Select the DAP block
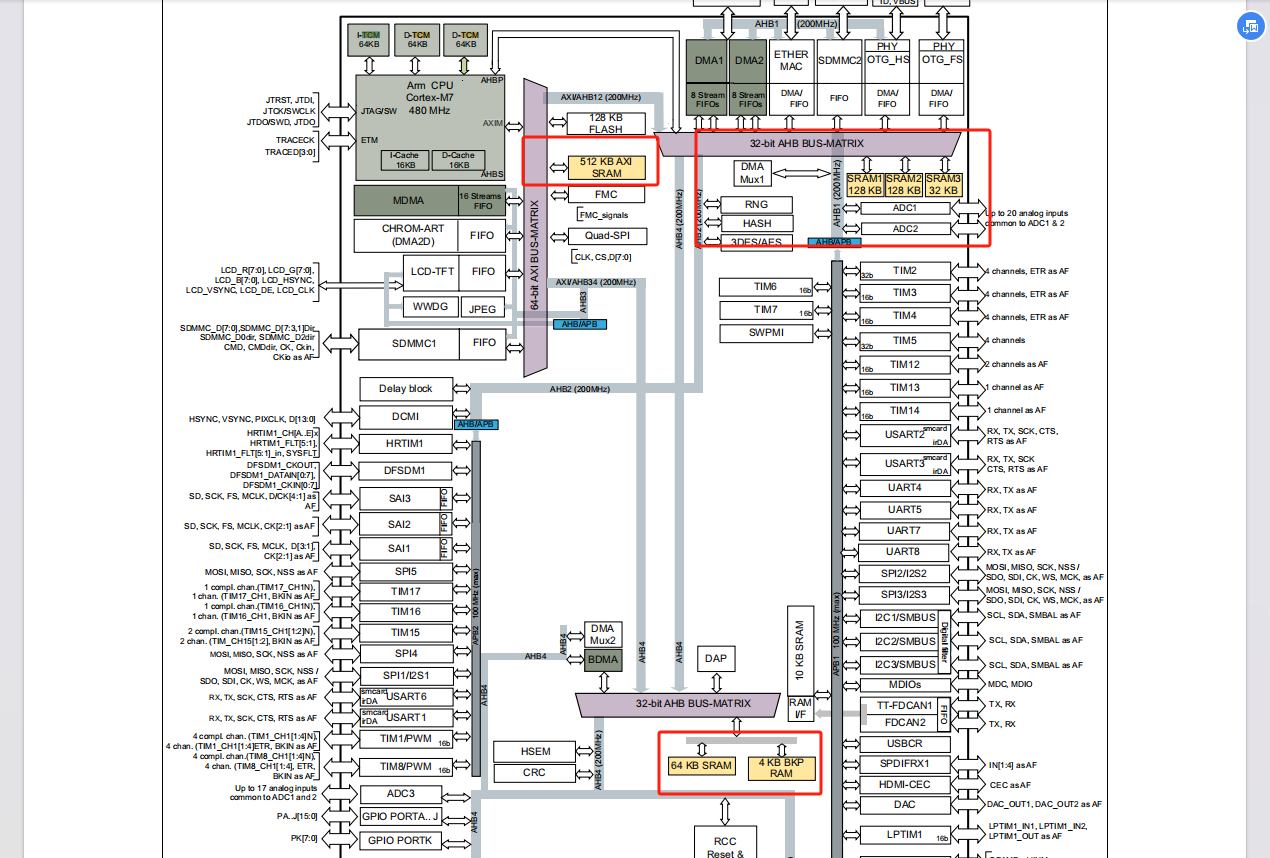The height and width of the screenshot is (858, 1270). click(716, 658)
